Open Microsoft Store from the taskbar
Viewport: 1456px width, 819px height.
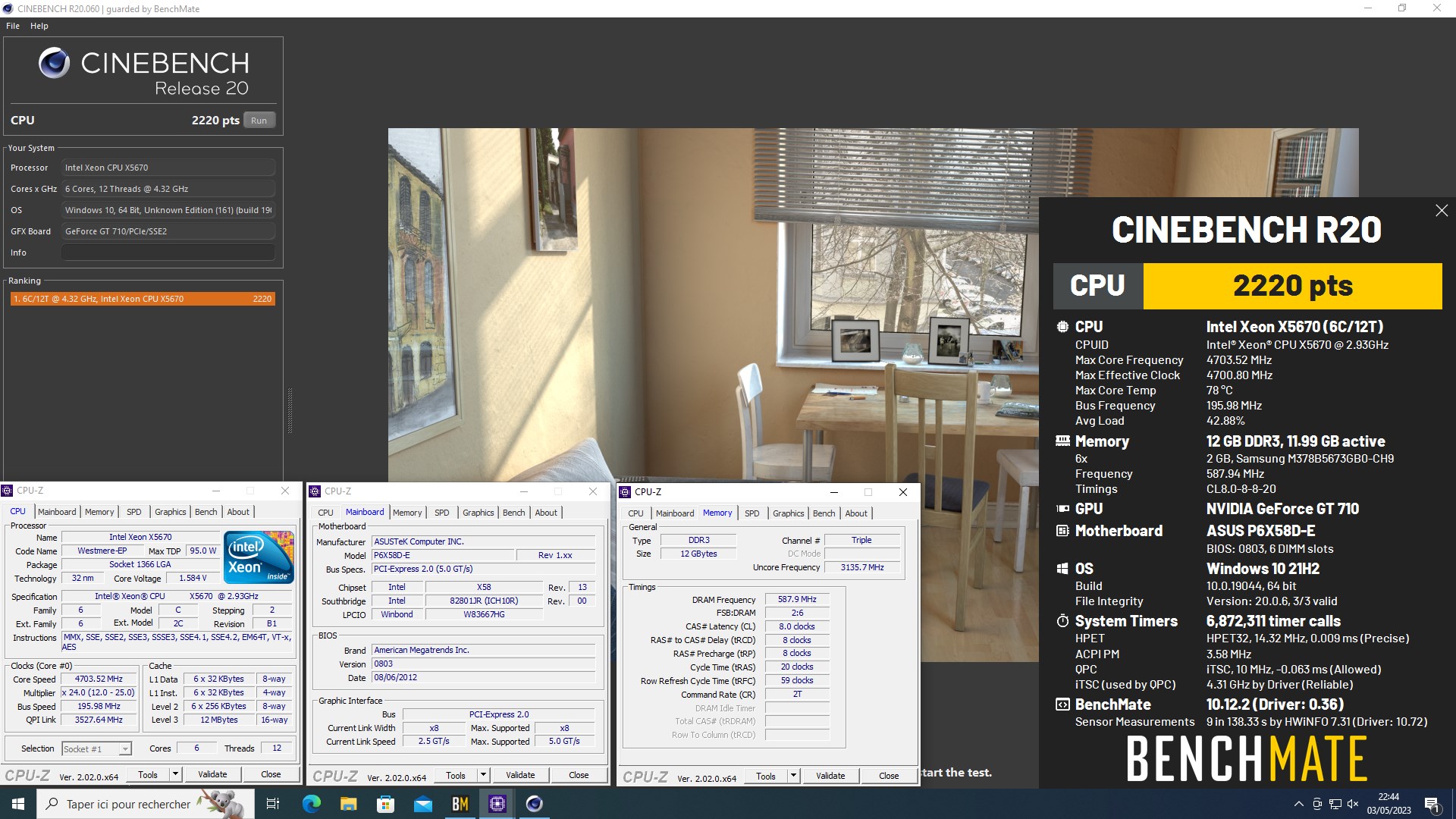pos(385,804)
